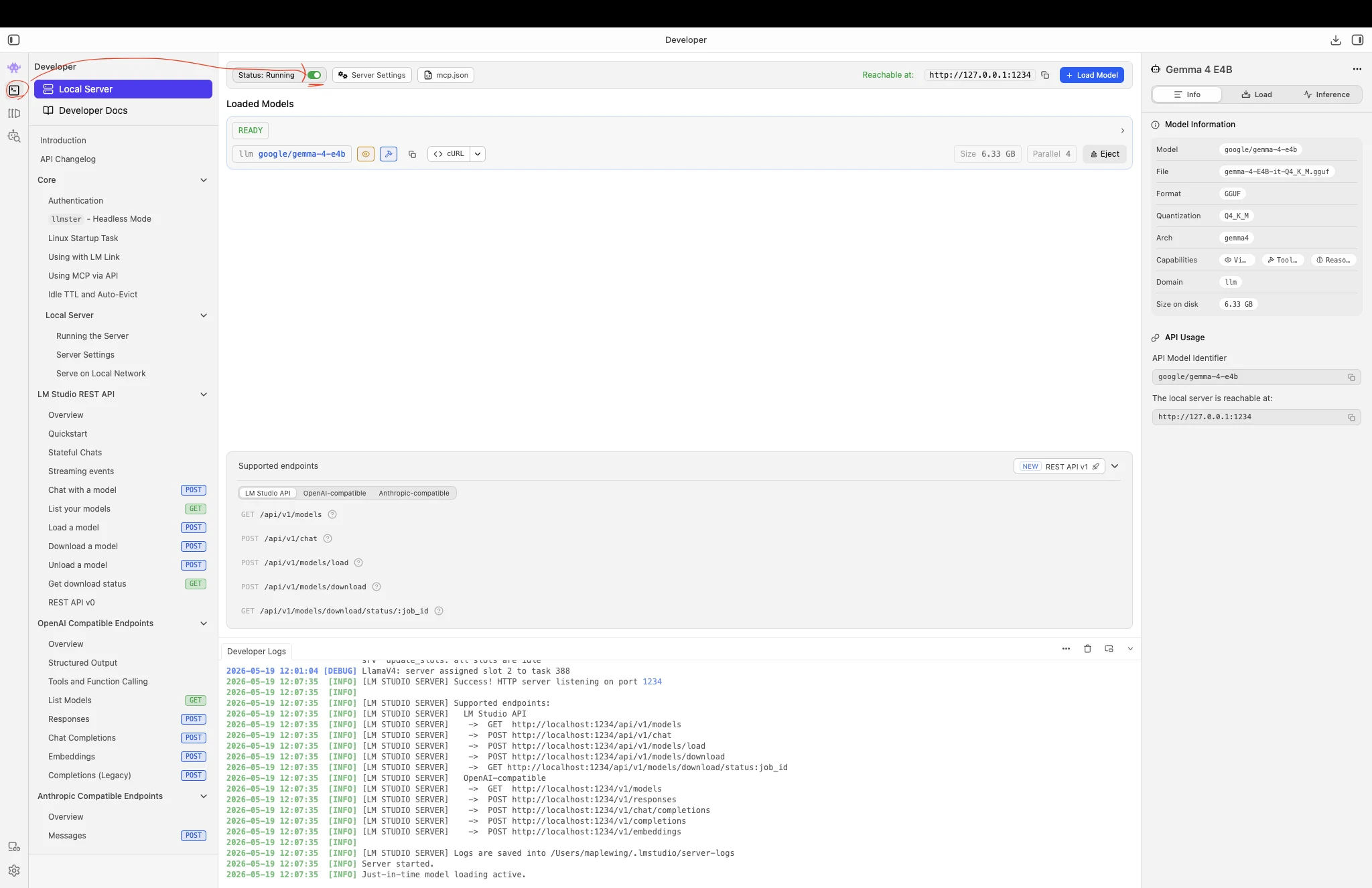Select the Developer Logs tab
This screenshot has width=1372, height=888.
[257, 651]
